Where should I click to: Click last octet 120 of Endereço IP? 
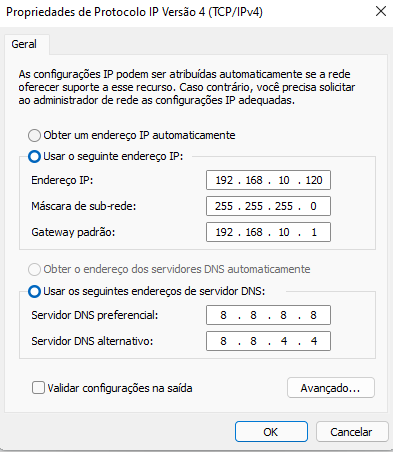[x=314, y=180]
